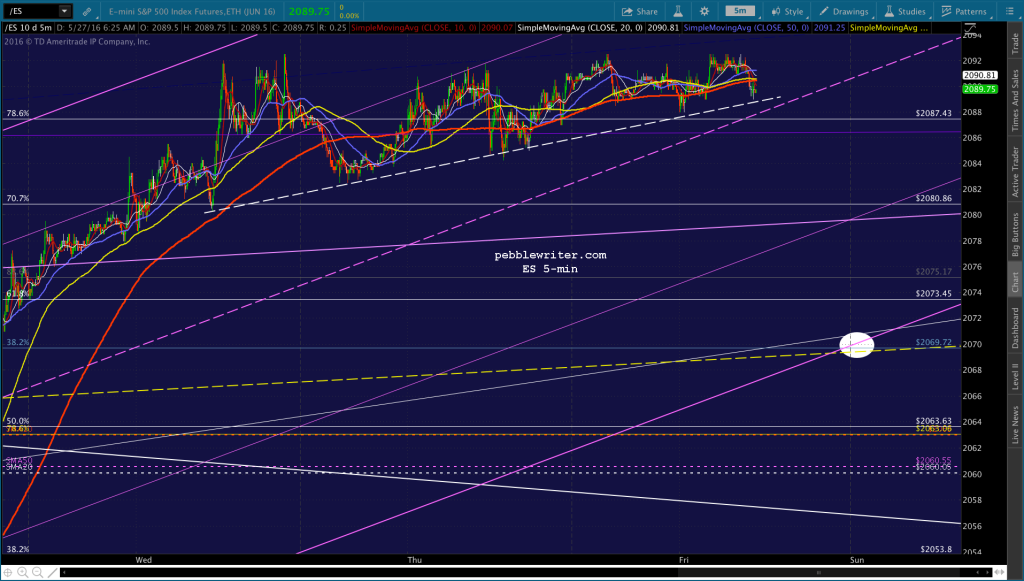Open the Trade side tab
The height and width of the screenshot is (581, 1024).
click(1016, 44)
